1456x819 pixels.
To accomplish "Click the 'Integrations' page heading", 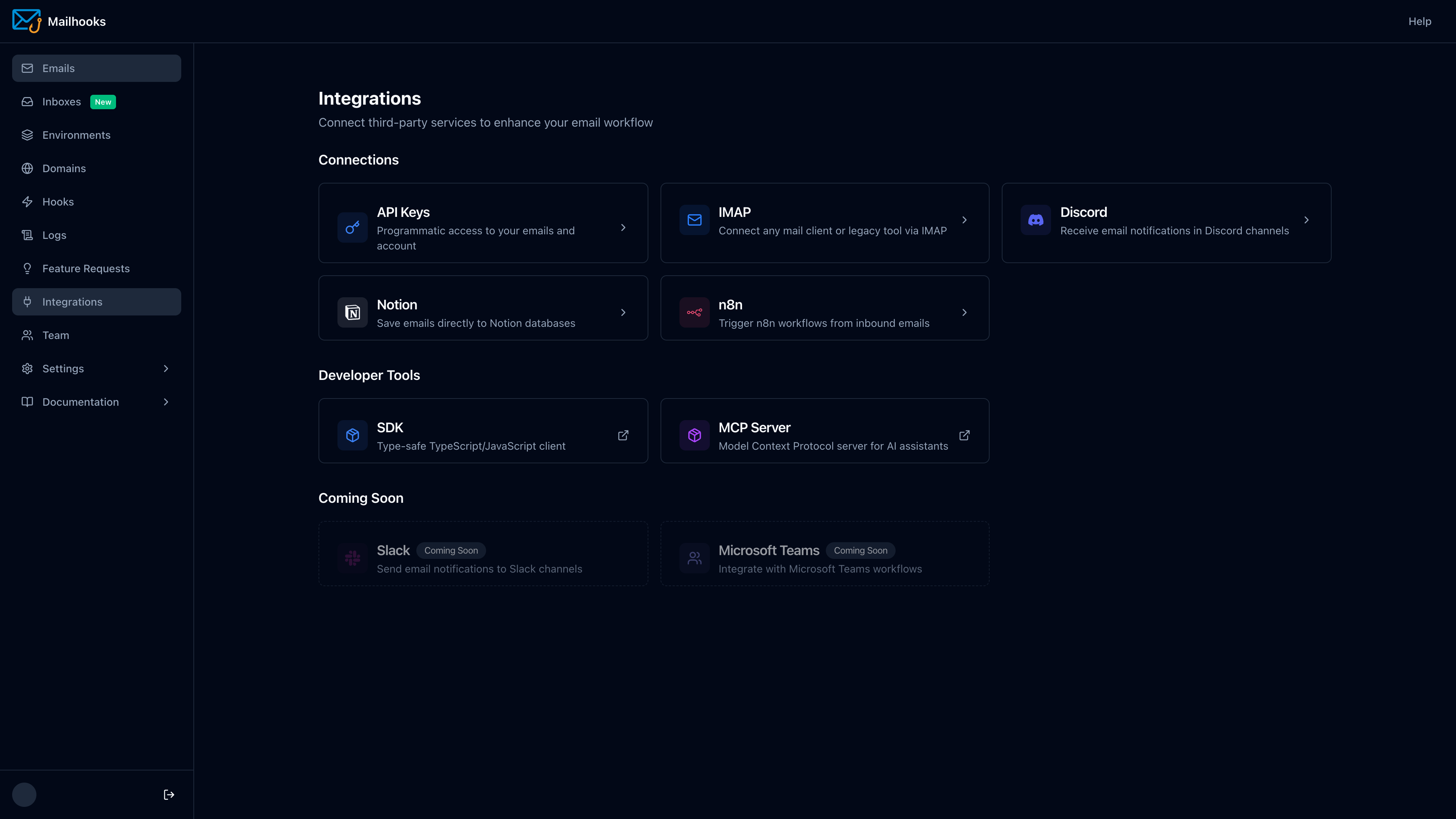I will click(370, 98).
